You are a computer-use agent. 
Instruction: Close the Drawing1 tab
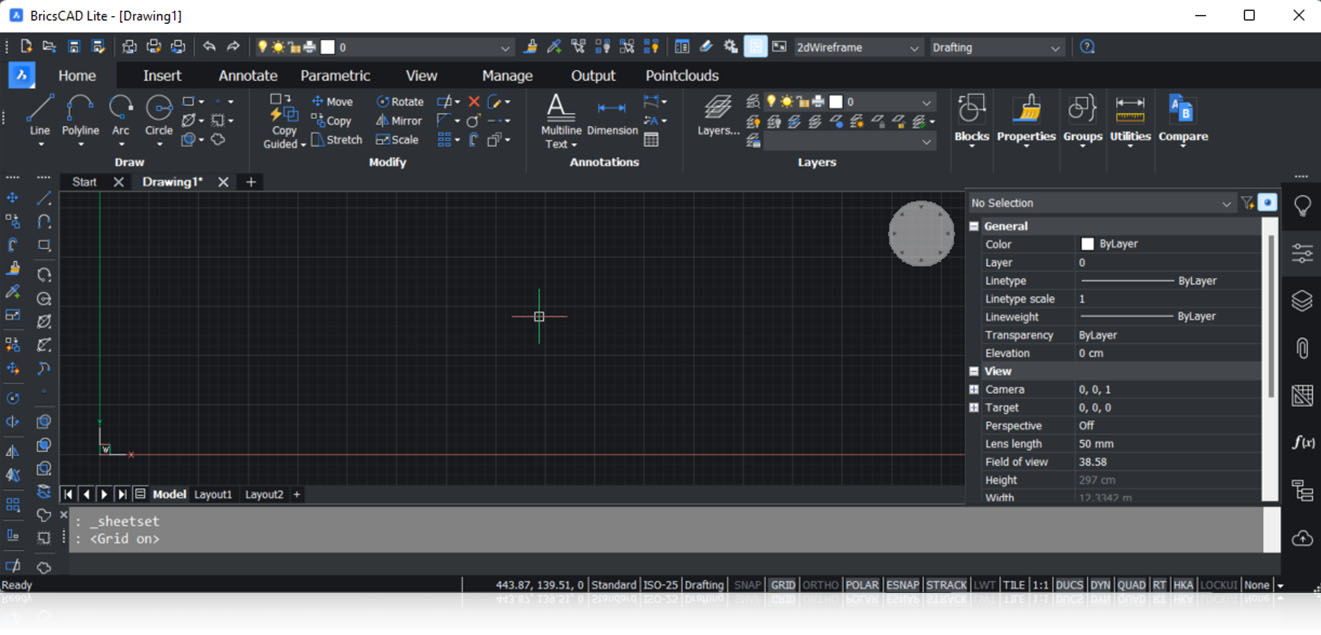click(223, 182)
